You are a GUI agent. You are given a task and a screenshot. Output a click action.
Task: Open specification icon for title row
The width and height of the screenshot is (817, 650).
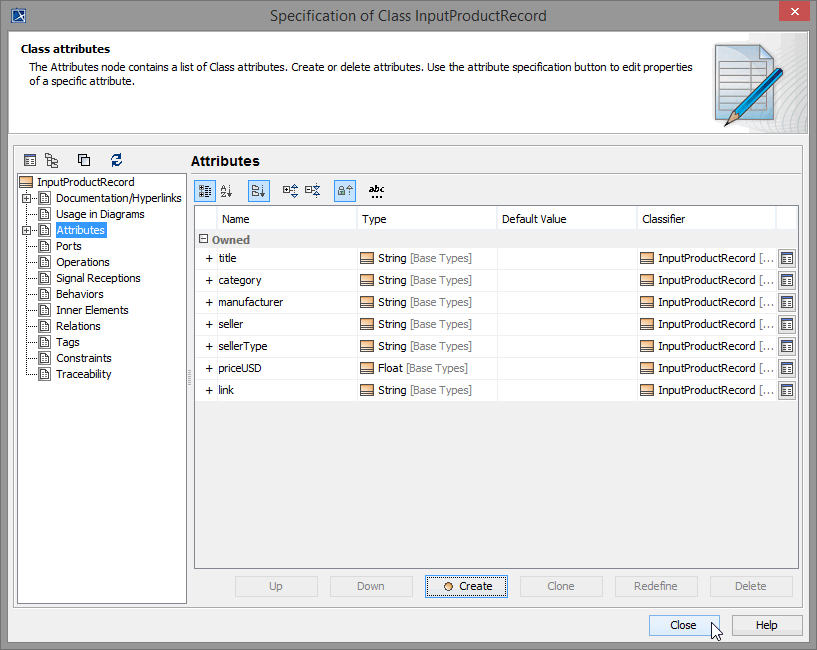787,259
